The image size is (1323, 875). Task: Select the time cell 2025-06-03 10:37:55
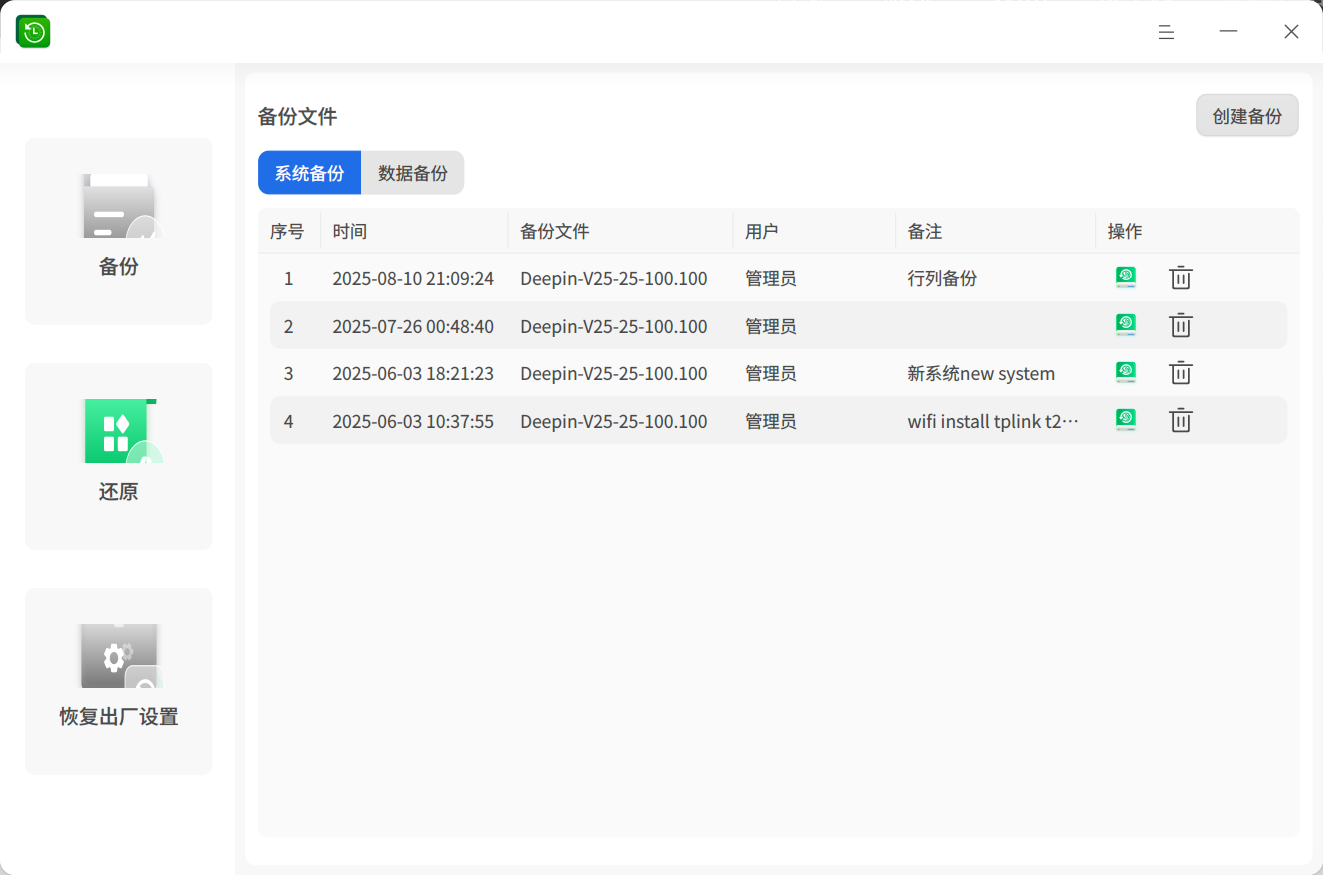(413, 421)
